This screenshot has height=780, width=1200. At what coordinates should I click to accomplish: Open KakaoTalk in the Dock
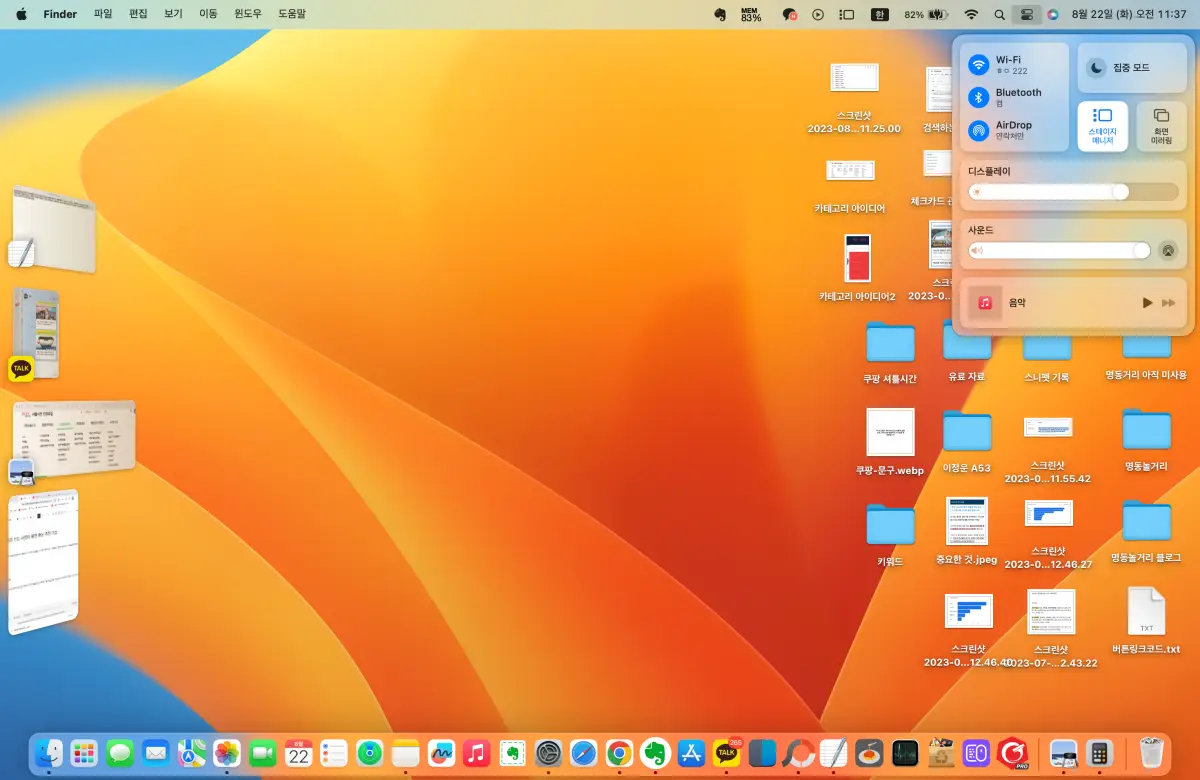pyautogui.click(x=727, y=753)
